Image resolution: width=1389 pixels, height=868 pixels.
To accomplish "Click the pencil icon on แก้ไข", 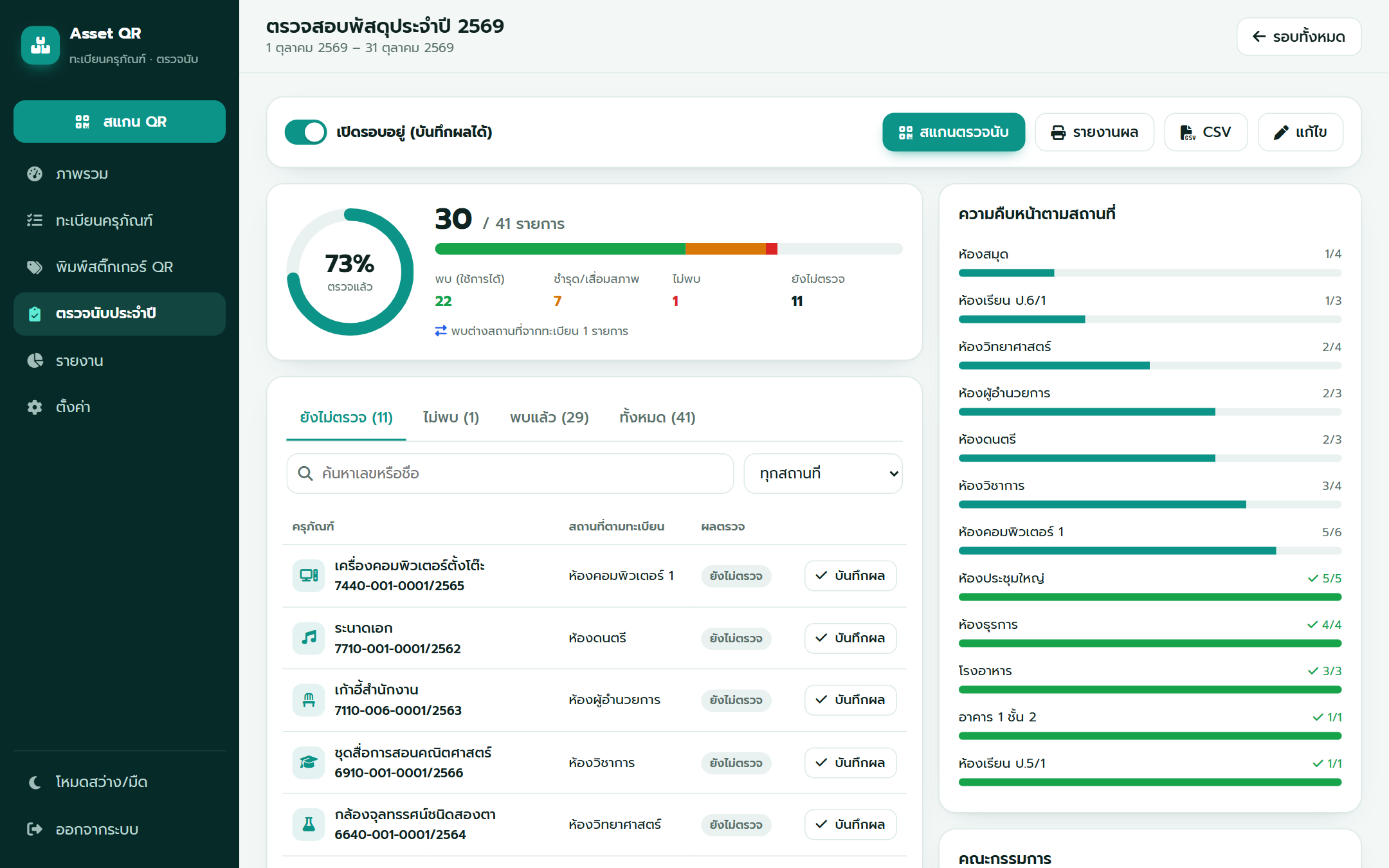I will 1281,132.
